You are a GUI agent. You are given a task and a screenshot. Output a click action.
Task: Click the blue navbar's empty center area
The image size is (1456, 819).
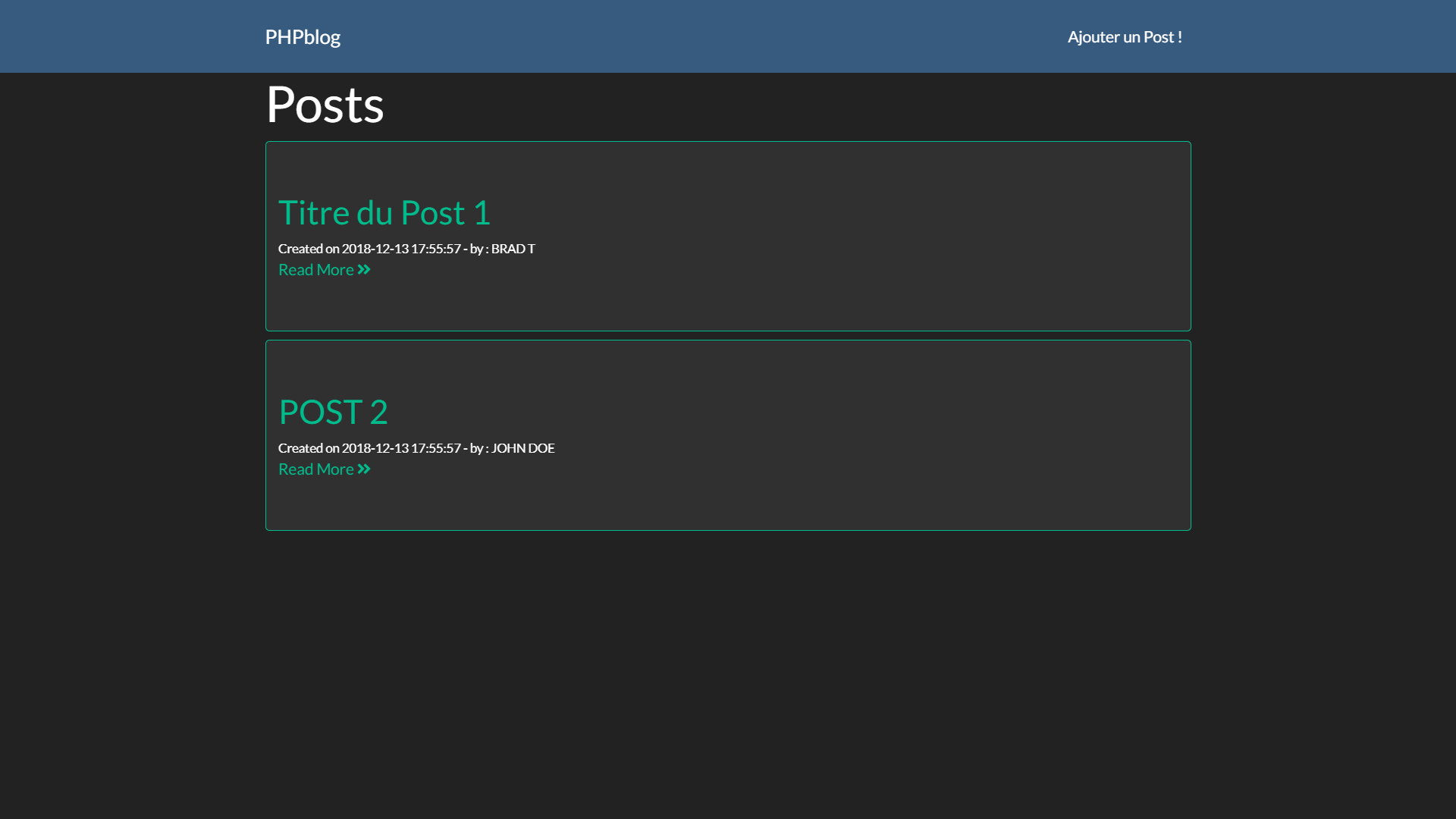705,36
